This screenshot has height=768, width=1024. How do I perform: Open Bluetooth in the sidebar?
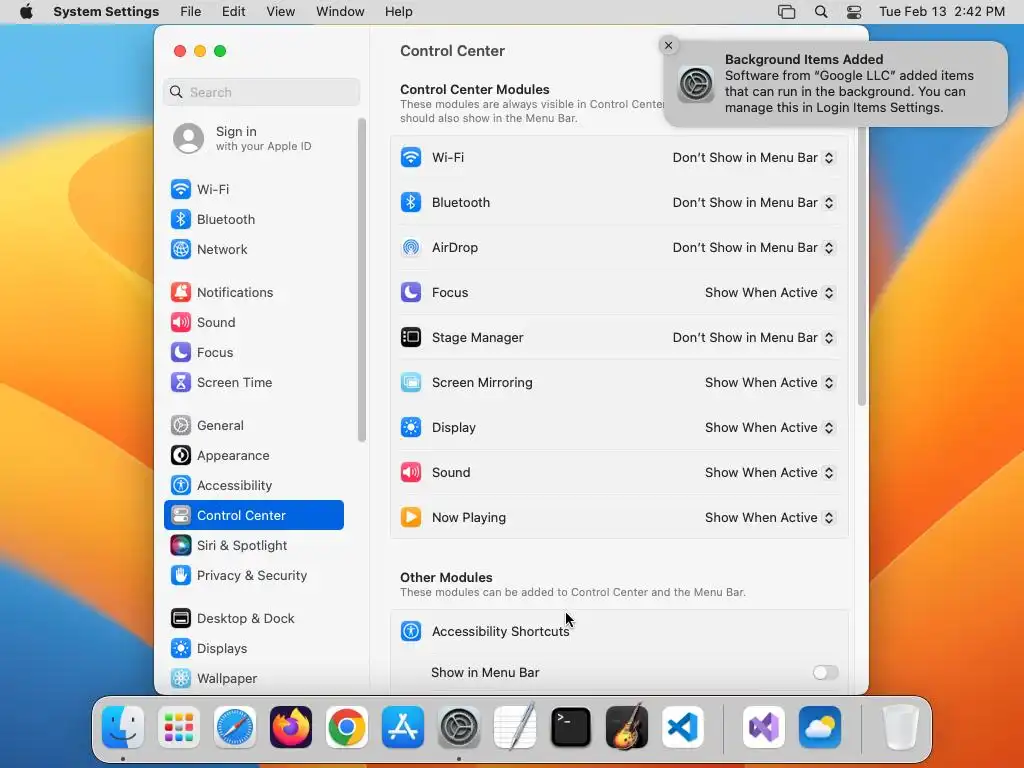click(253, 219)
